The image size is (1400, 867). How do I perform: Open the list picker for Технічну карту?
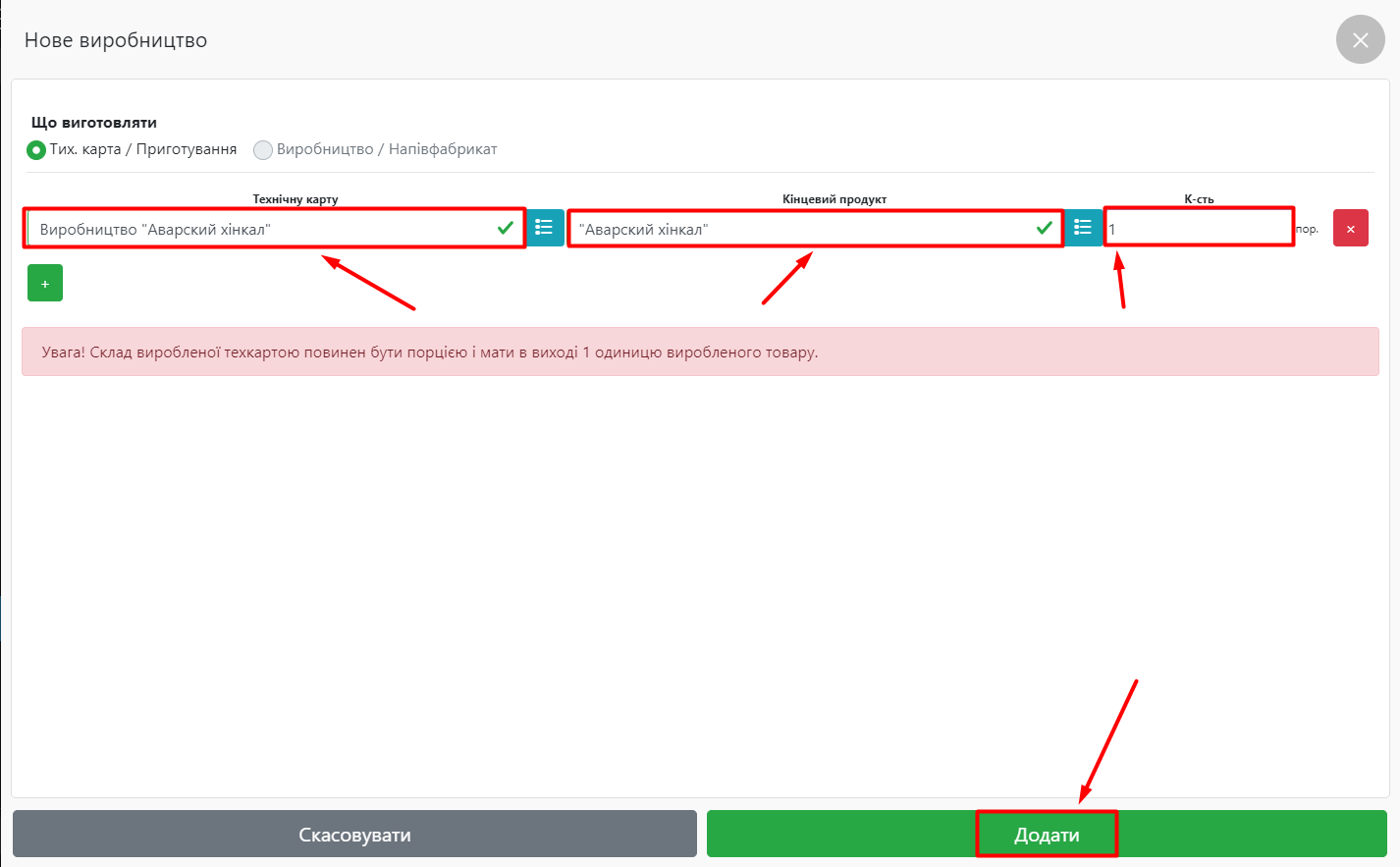[545, 228]
